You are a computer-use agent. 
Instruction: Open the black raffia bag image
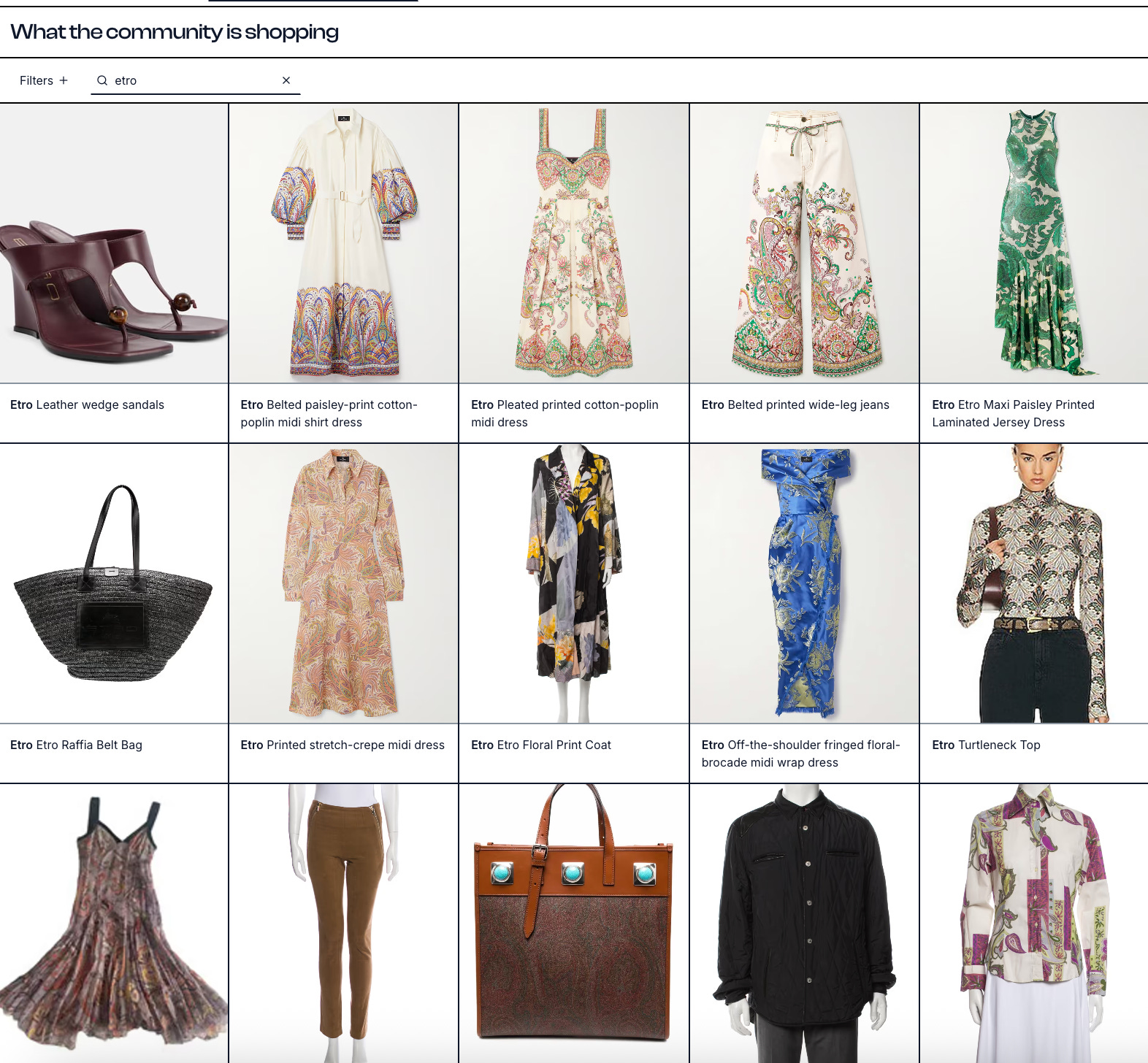114,583
